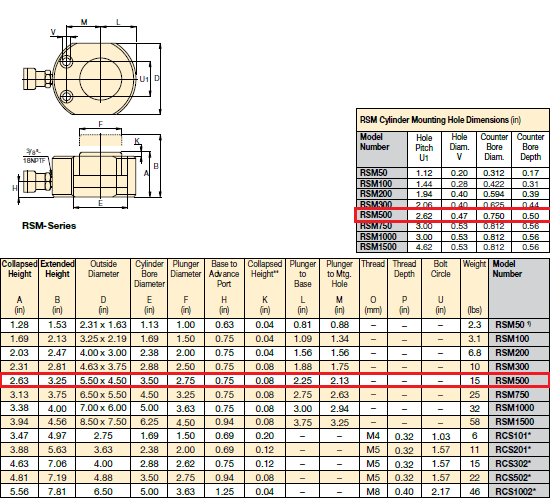Click the M8 thread value for RCS1002

[x=373, y=492]
